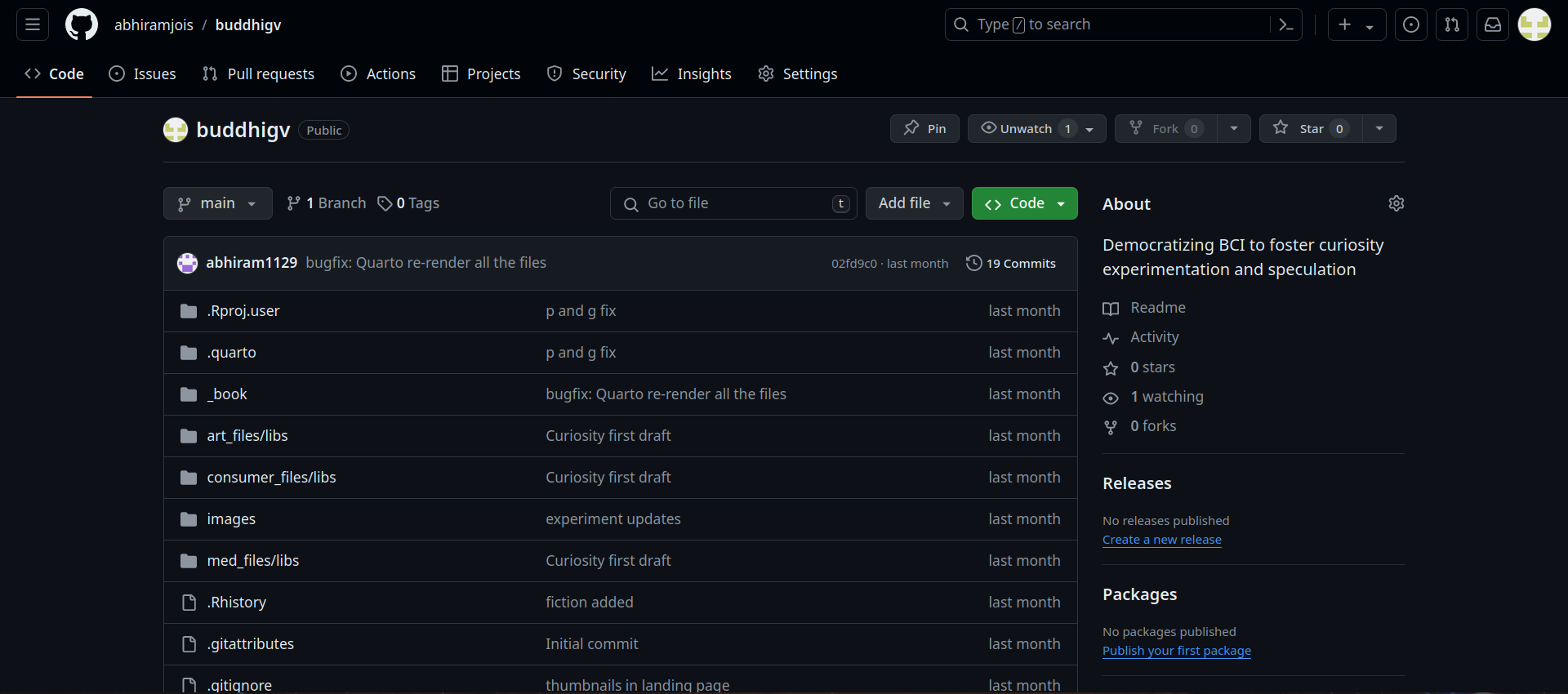Expand the Add file dropdown
This screenshot has width=1568, height=694.
915,203
